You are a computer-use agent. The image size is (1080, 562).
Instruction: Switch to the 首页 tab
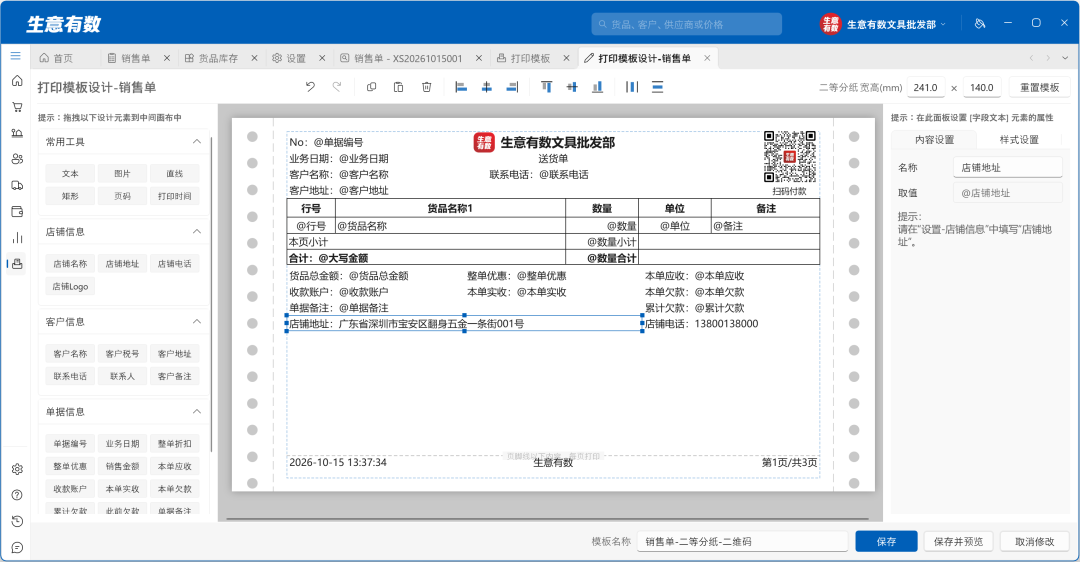pos(56,59)
